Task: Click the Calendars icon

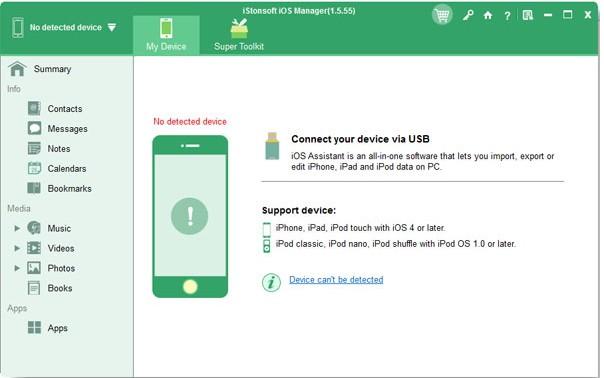Action: click(34, 168)
